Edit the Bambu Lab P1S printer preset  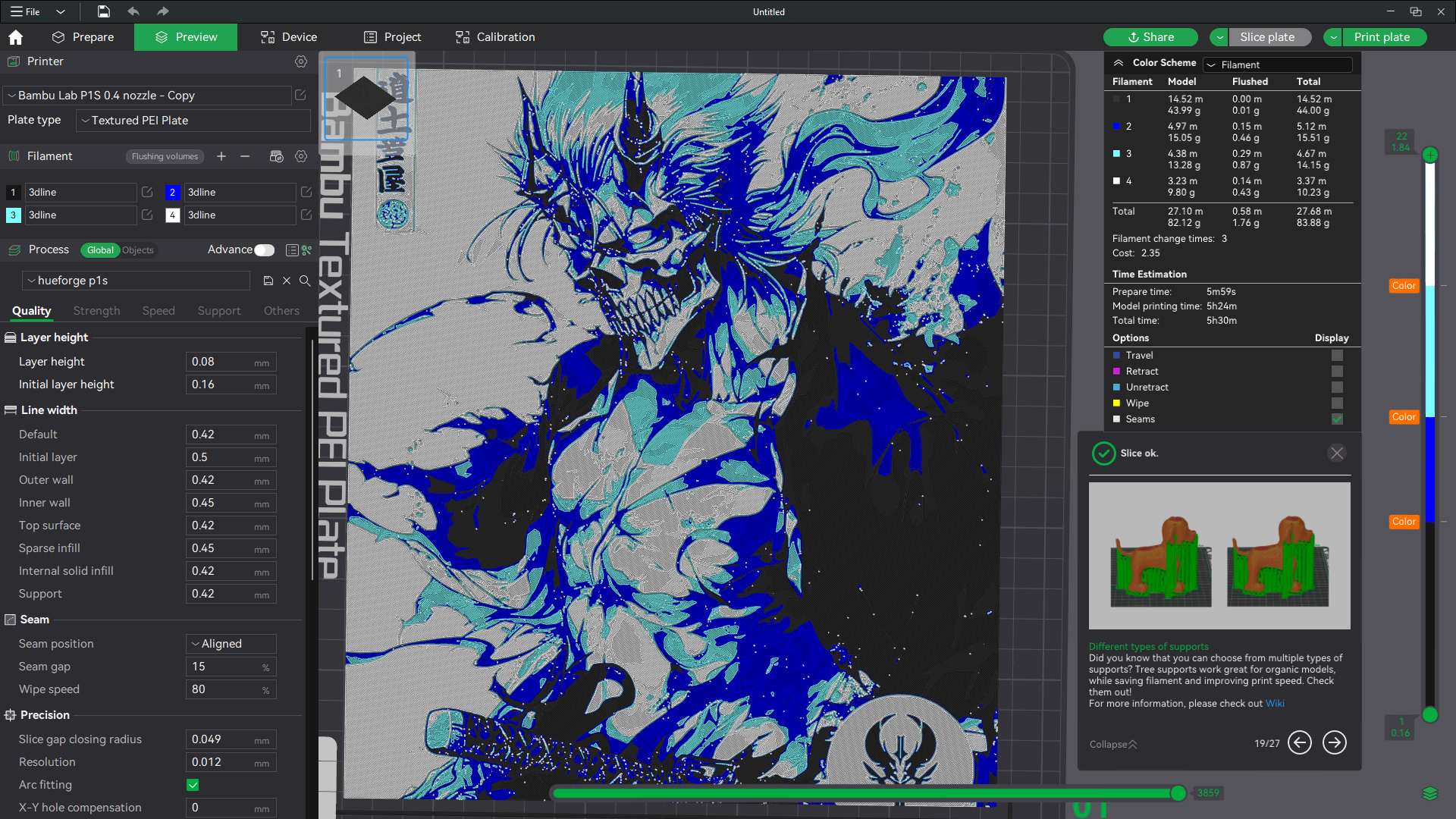pos(300,95)
